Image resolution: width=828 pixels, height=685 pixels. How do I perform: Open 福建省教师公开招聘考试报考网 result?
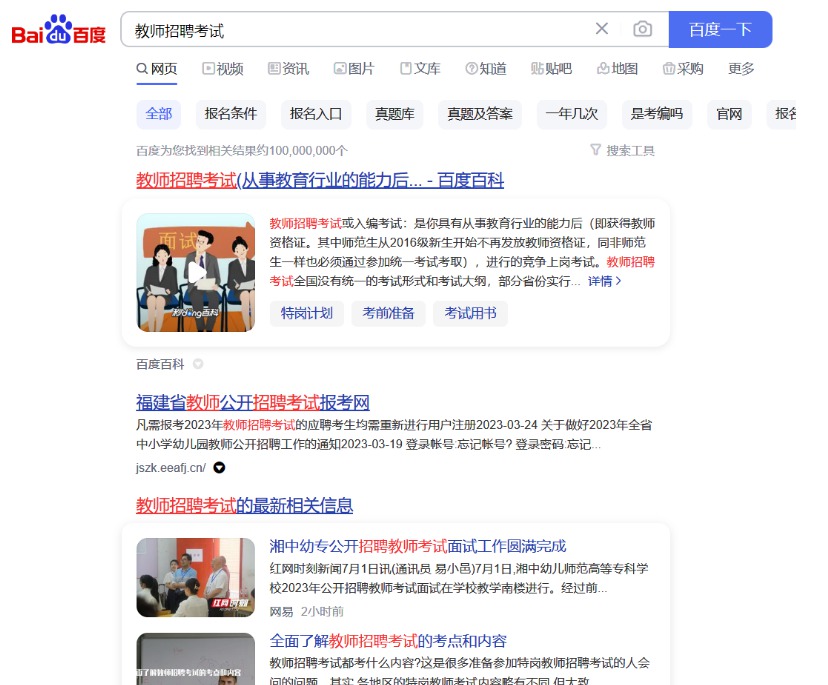[x=252, y=402]
